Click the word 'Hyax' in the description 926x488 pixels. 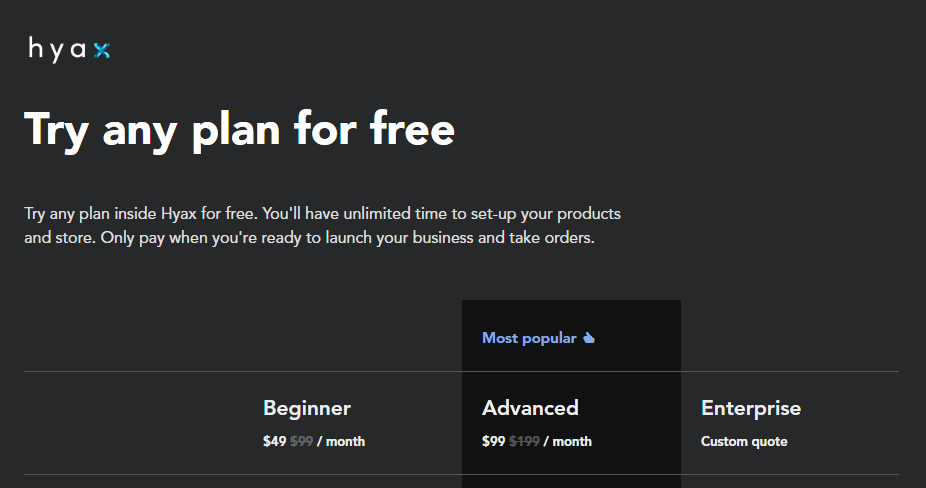pos(178,213)
